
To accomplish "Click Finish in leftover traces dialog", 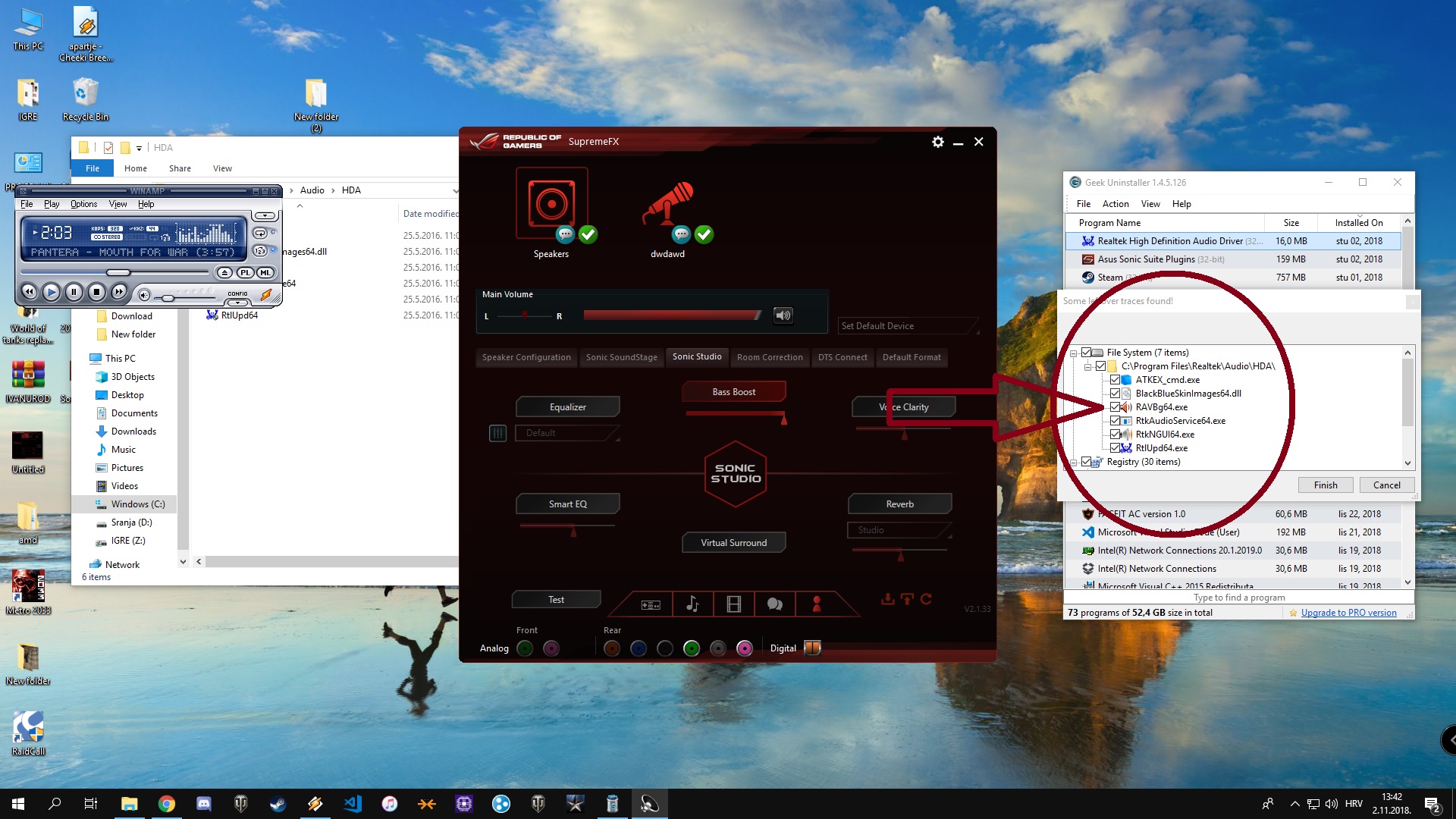I will tap(1326, 485).
